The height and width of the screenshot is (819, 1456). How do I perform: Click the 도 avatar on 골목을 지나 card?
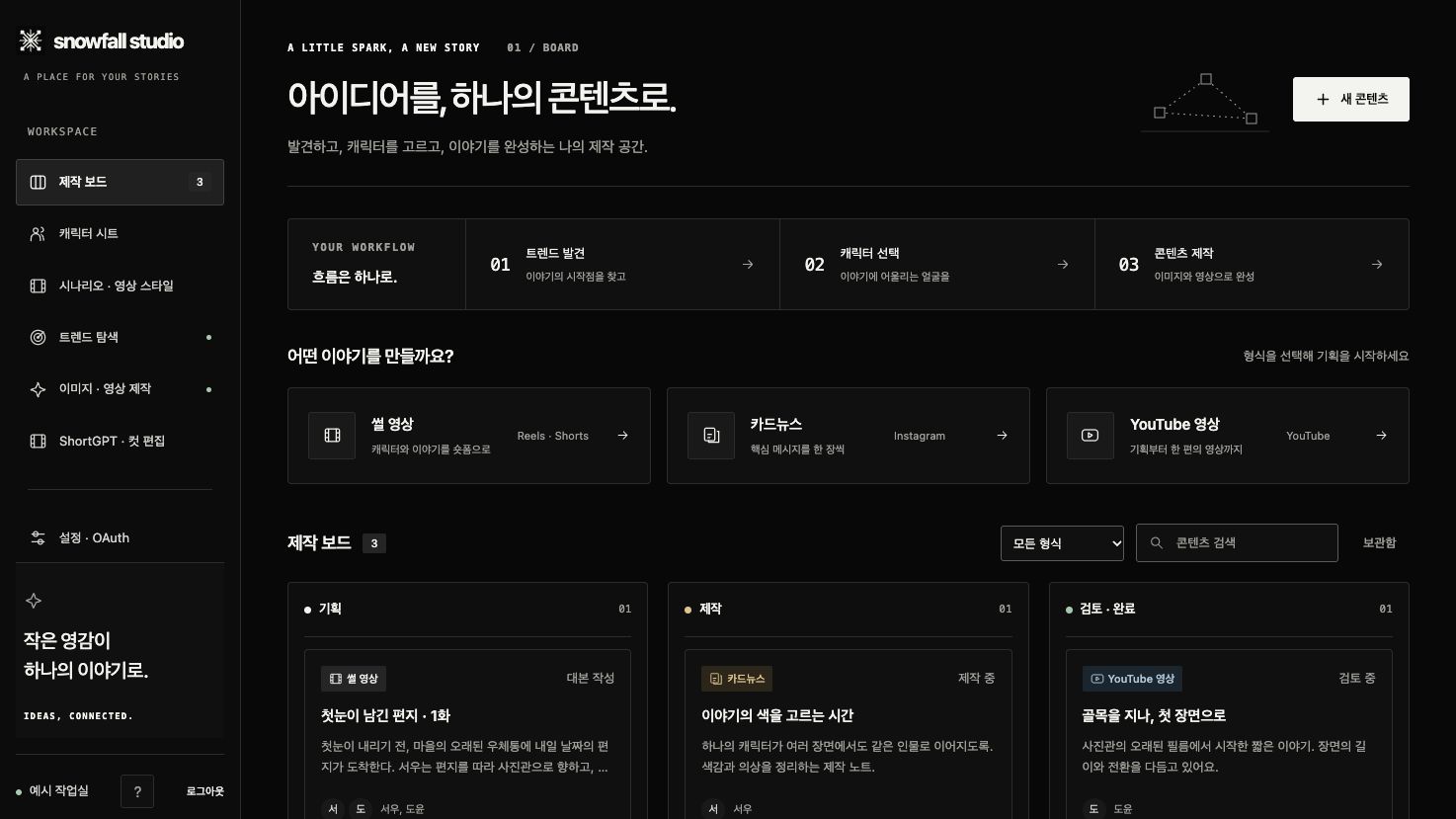click(1093, 809)
